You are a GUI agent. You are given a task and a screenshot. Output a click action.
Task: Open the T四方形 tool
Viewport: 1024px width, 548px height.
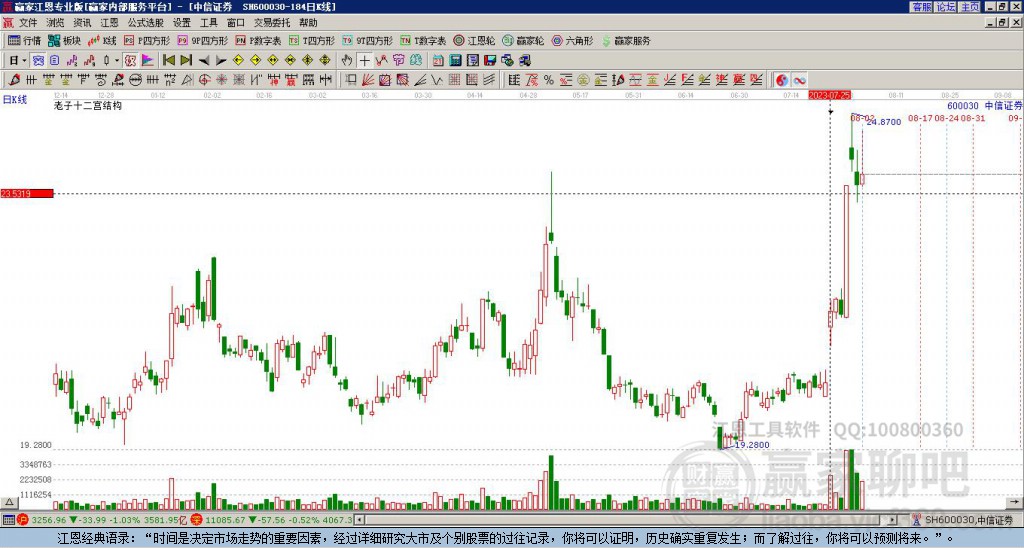pyautogui.click(x=312, y=40)
